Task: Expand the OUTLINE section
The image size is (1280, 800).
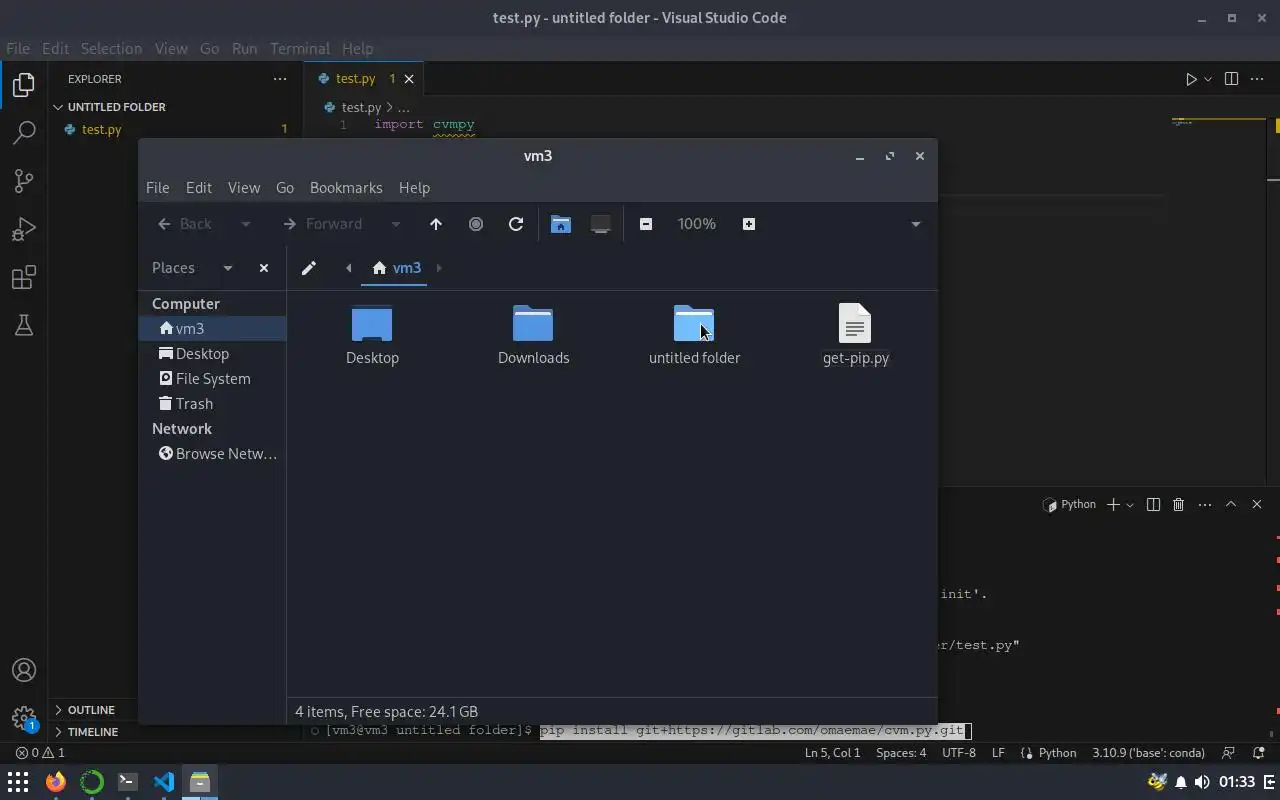Action: (90, 710)
